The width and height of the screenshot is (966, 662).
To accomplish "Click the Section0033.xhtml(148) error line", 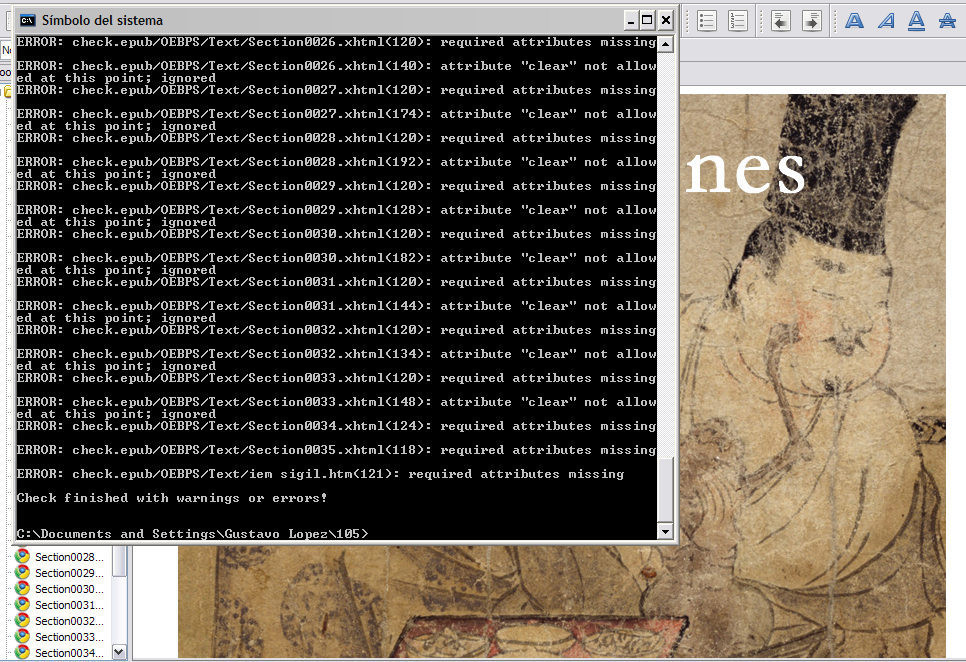I will tap(336, 408).
